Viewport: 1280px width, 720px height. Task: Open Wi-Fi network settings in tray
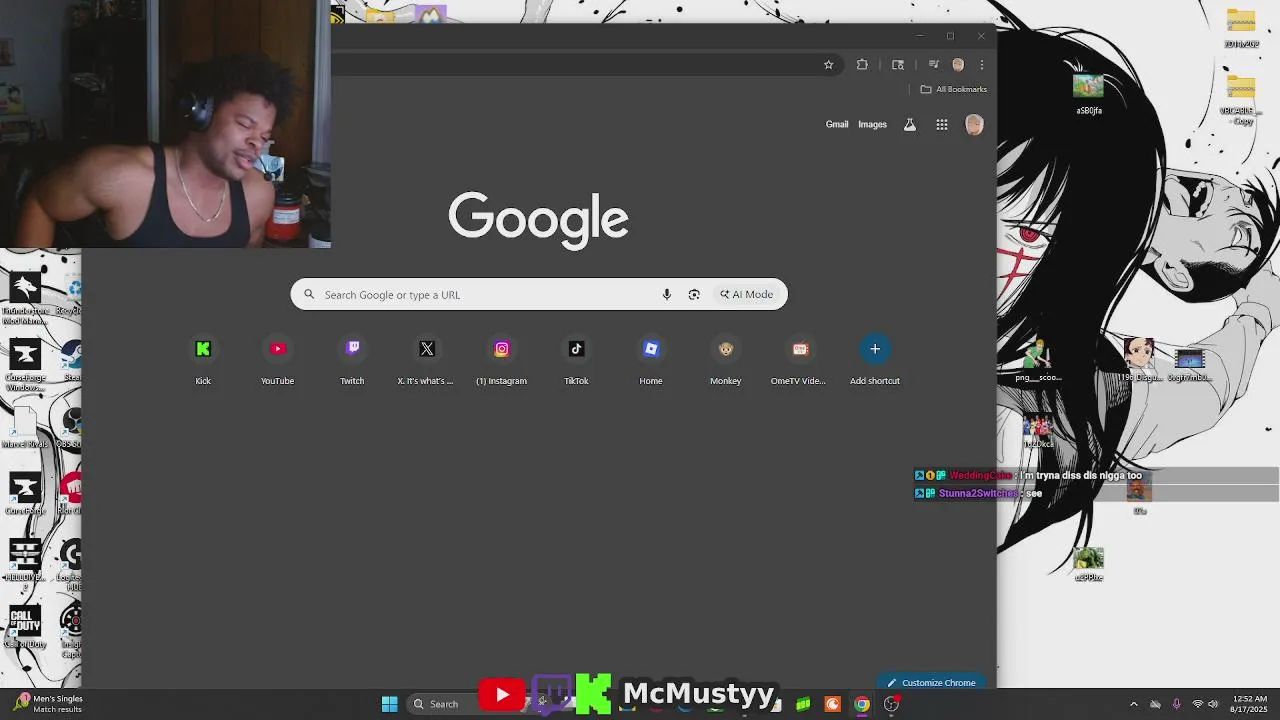click(x=1197, y=704)
